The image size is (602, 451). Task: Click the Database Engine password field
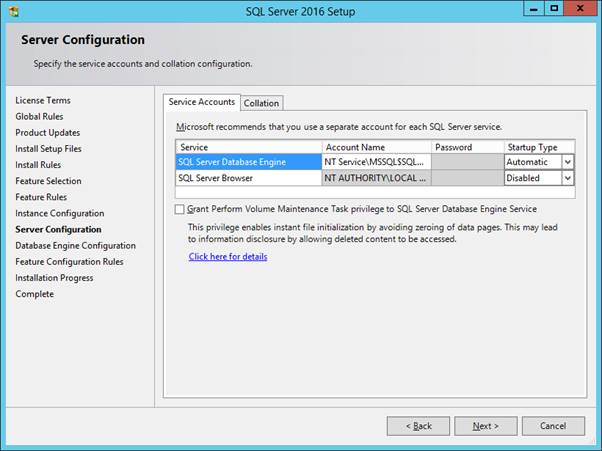(x=468, y=162)
